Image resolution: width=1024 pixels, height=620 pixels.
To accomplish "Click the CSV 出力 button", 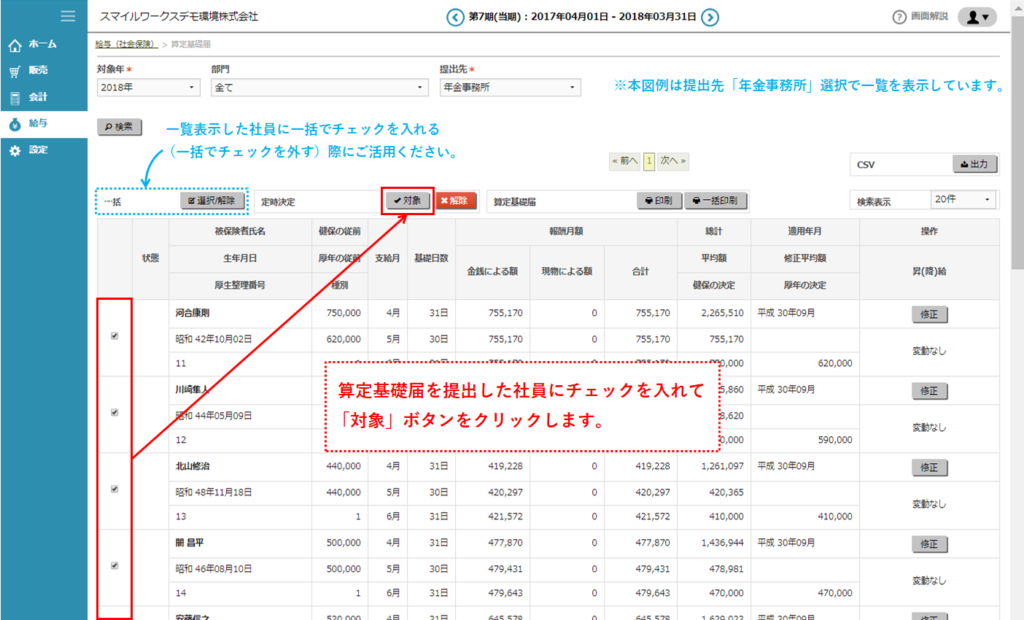I will [974, 165].
